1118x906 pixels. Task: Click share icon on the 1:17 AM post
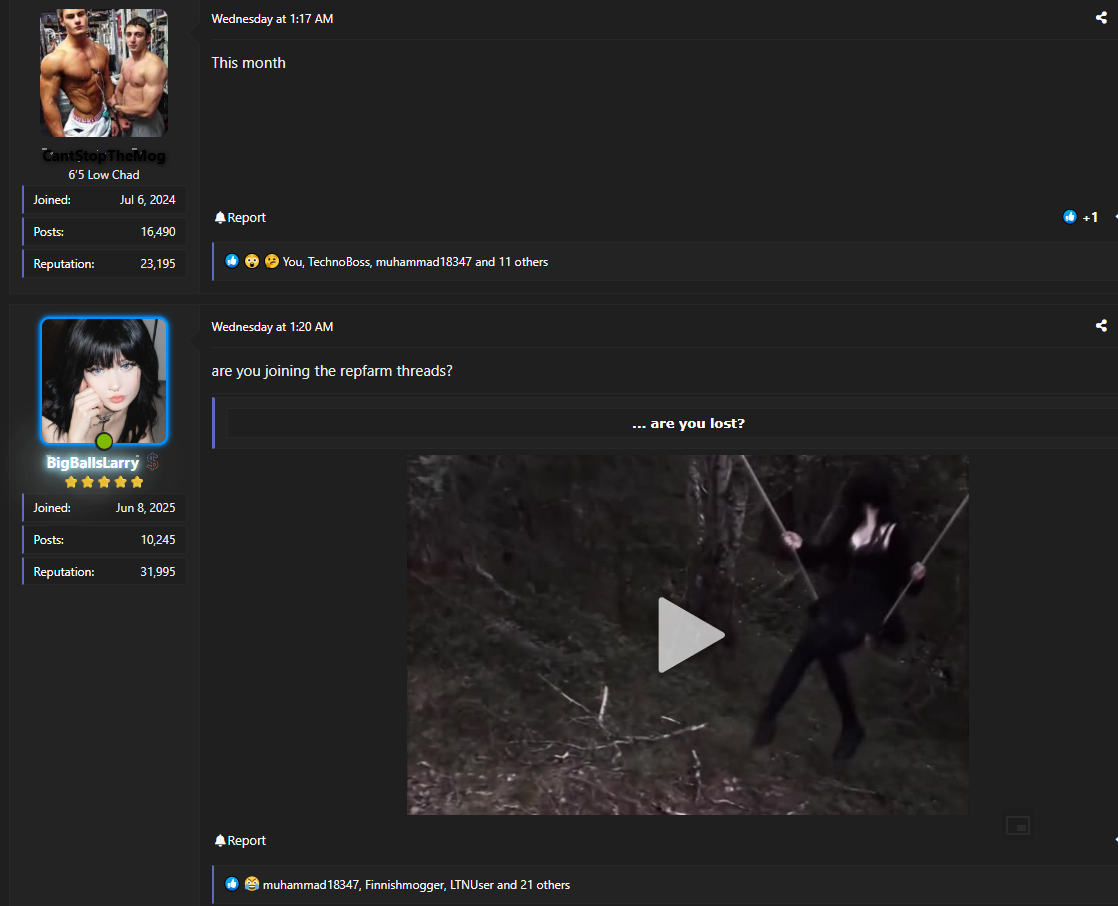click(x=1101, y=18)
